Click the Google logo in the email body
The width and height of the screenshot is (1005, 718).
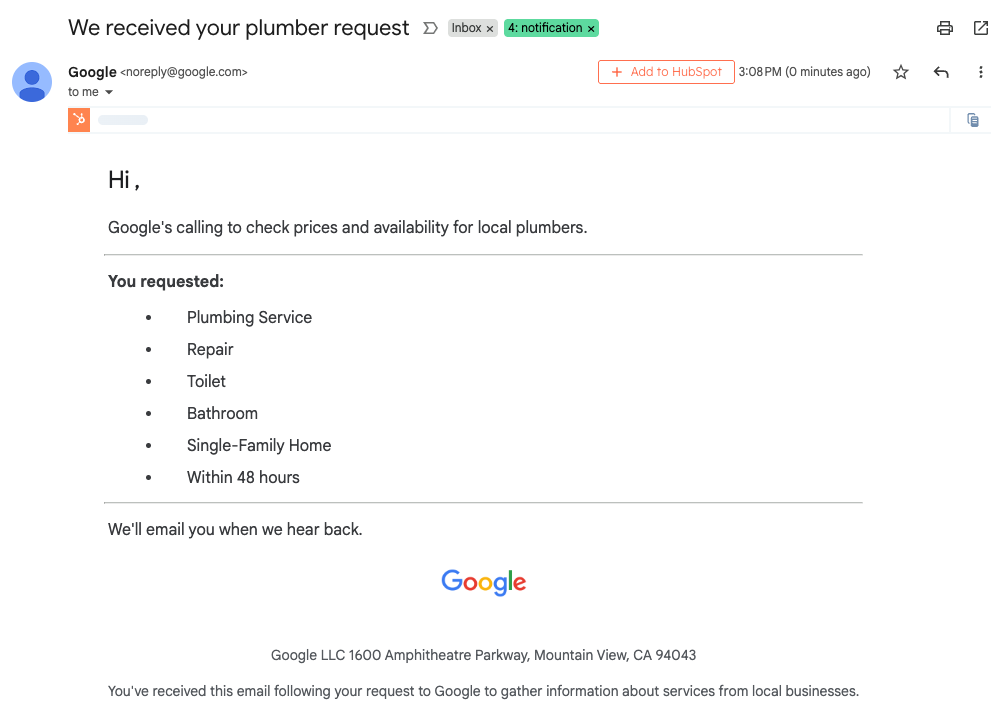(483, 582)
